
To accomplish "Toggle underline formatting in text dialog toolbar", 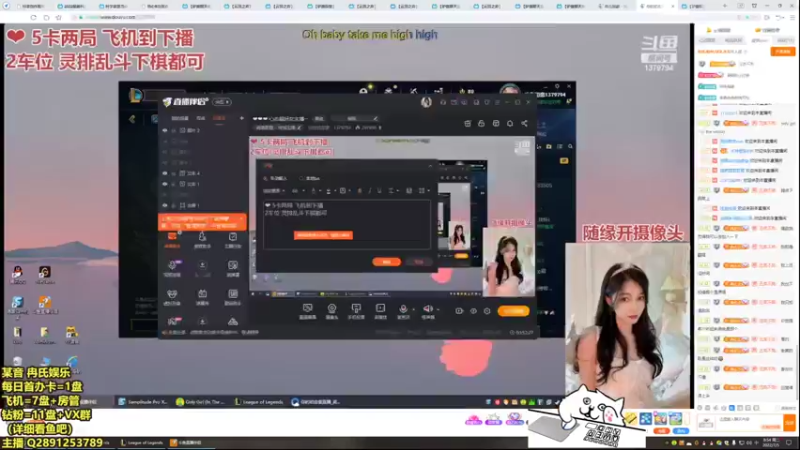I will click(x=379, y=191).
